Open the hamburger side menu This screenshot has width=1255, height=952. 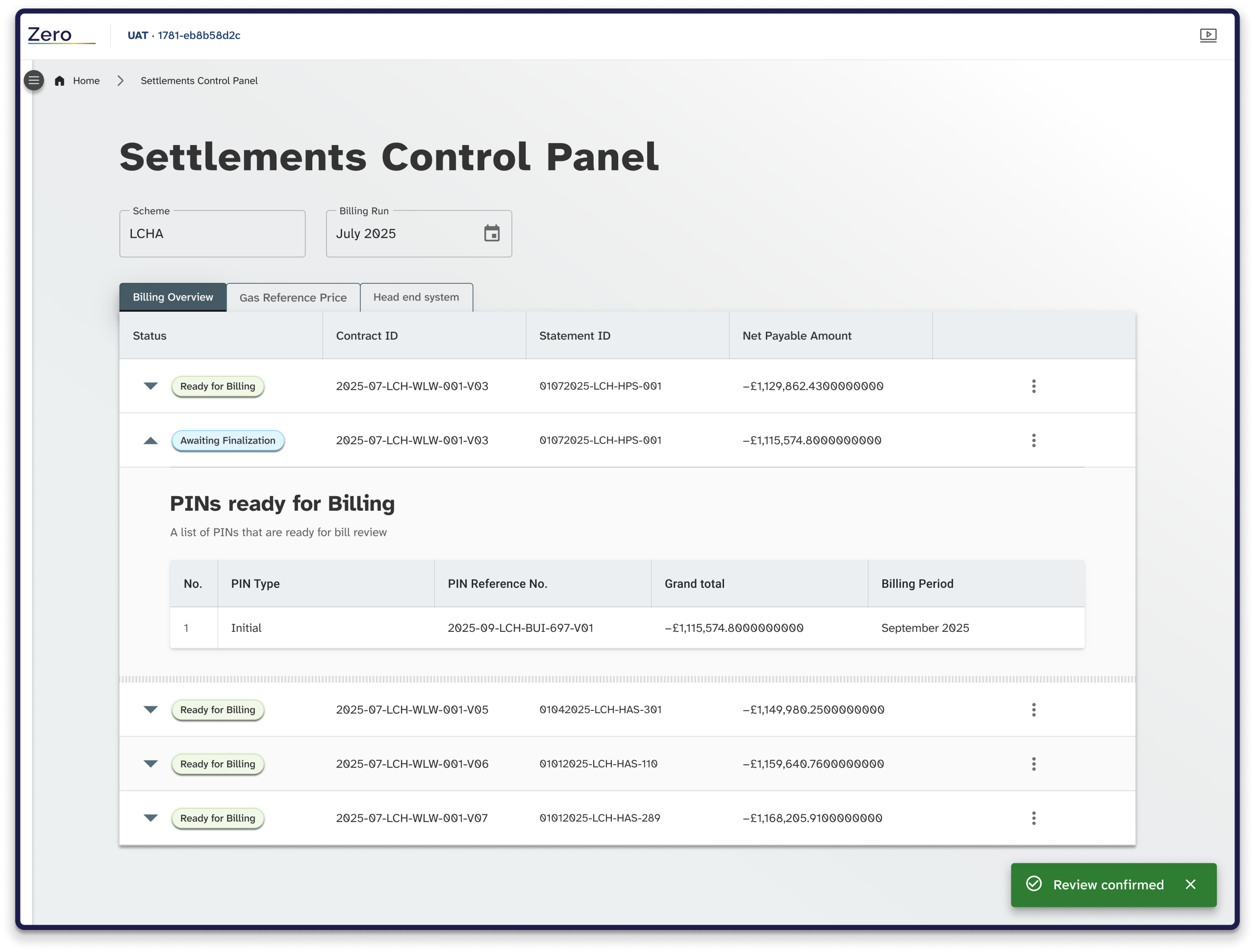click(x=34, y=80)
